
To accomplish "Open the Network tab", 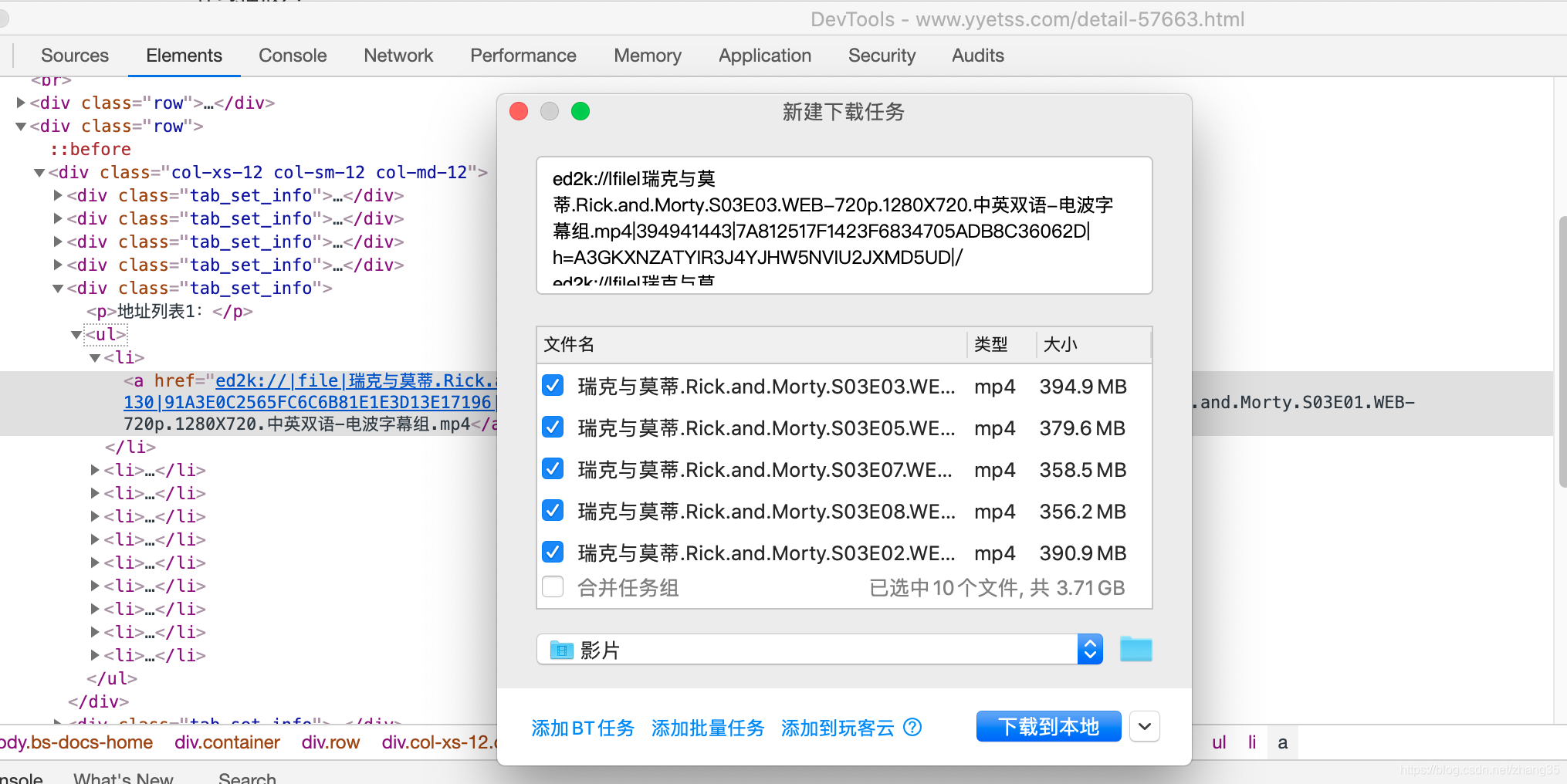I will [x=398, y=56].
